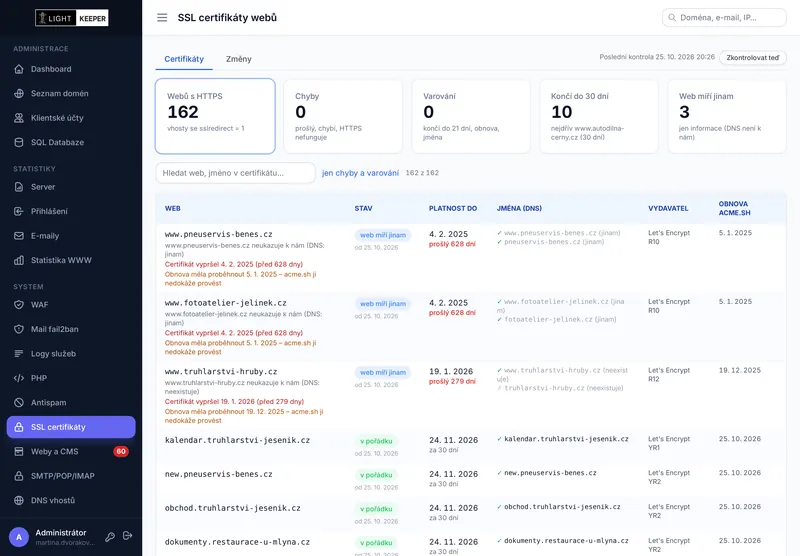Click the WAF shield icon
This screenshot has height=556, width=800.
click(x=19, y=305)
